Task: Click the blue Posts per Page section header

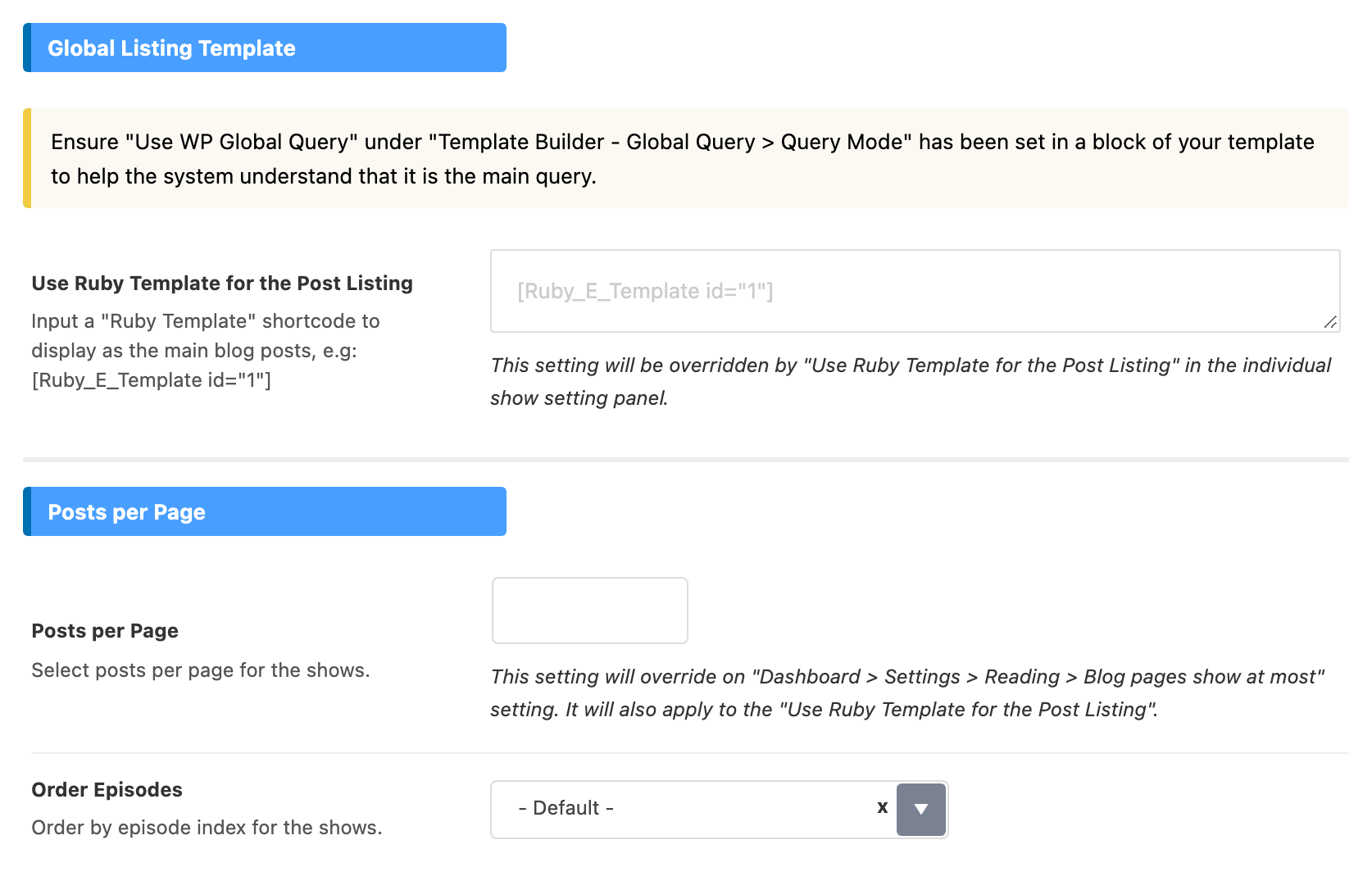Action: 265,511
